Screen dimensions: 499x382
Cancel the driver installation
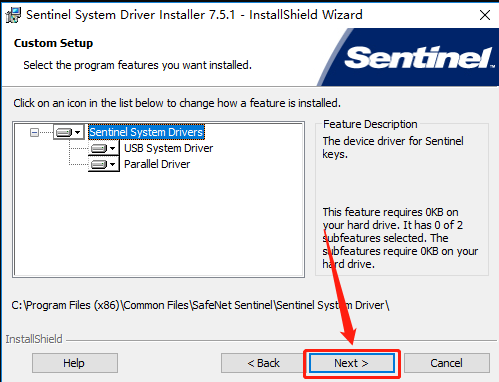pos(447,363)
